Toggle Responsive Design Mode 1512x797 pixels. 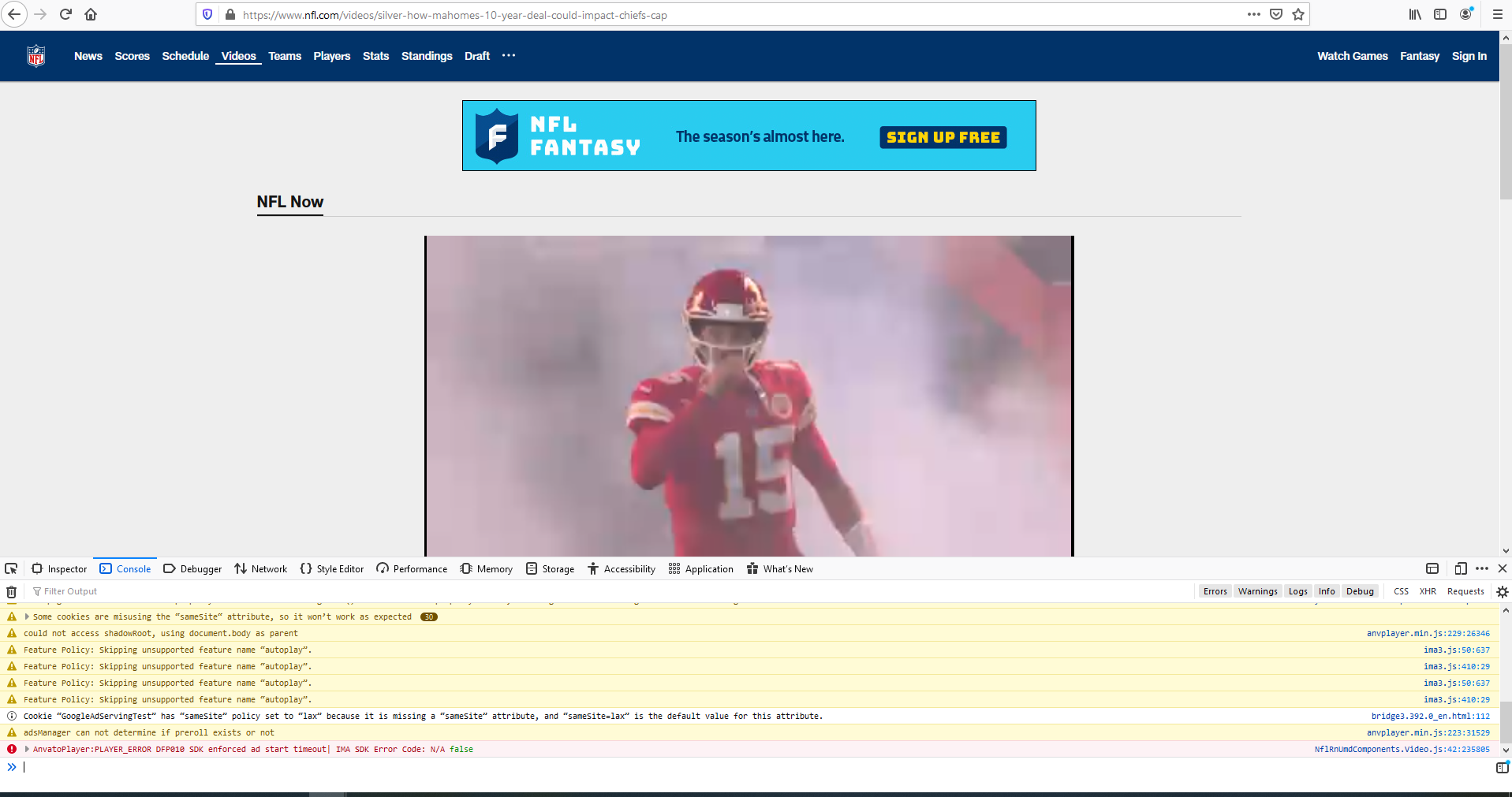tap(1460, 568)
